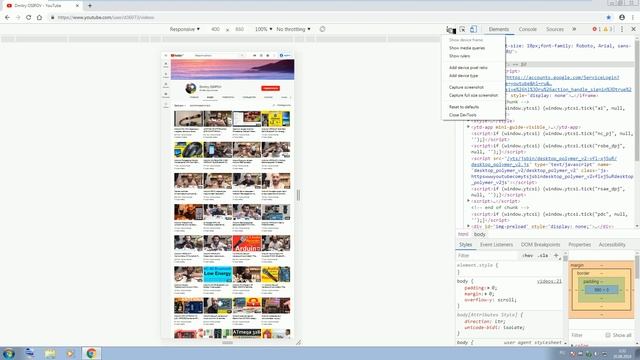Open Home in YouTube mini sidebar
This screenshot has width=640, height=360.
tap(166, 65)
